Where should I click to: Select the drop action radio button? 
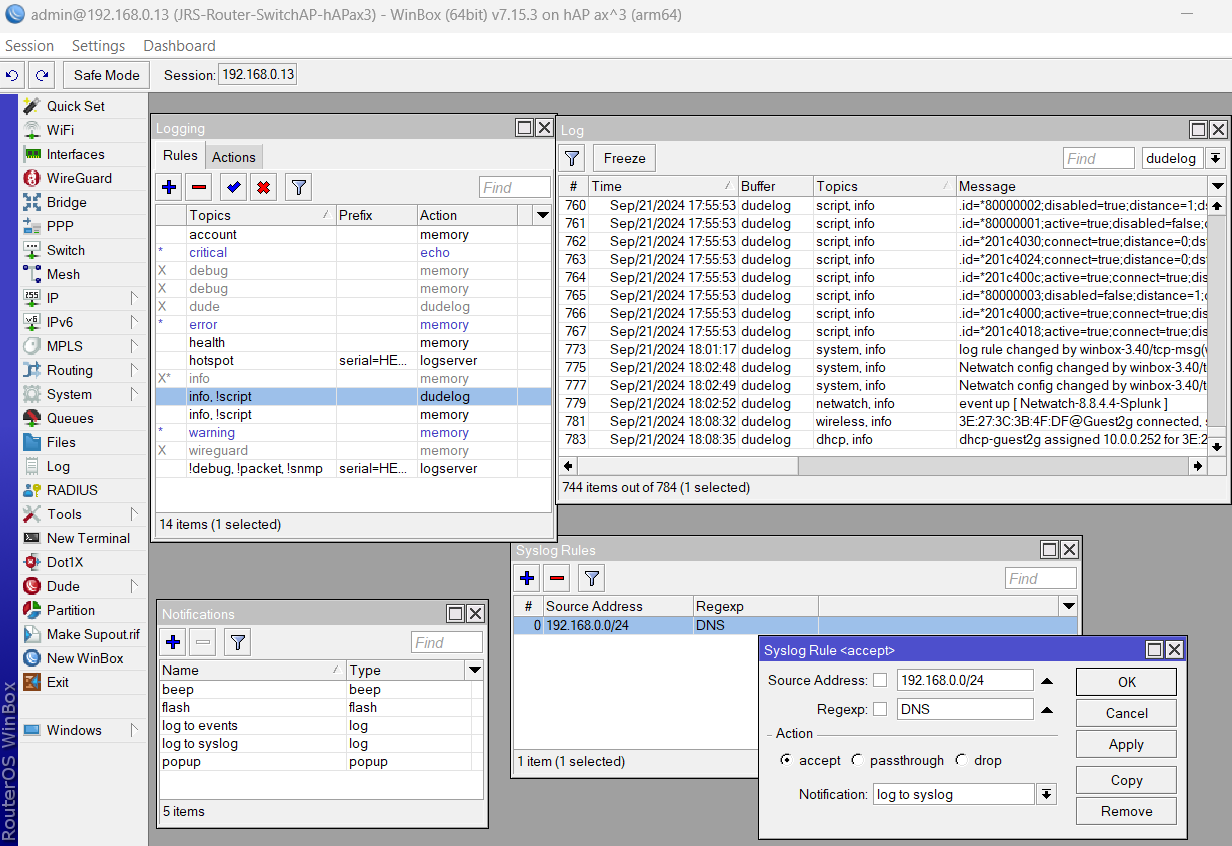pos(961,760)
